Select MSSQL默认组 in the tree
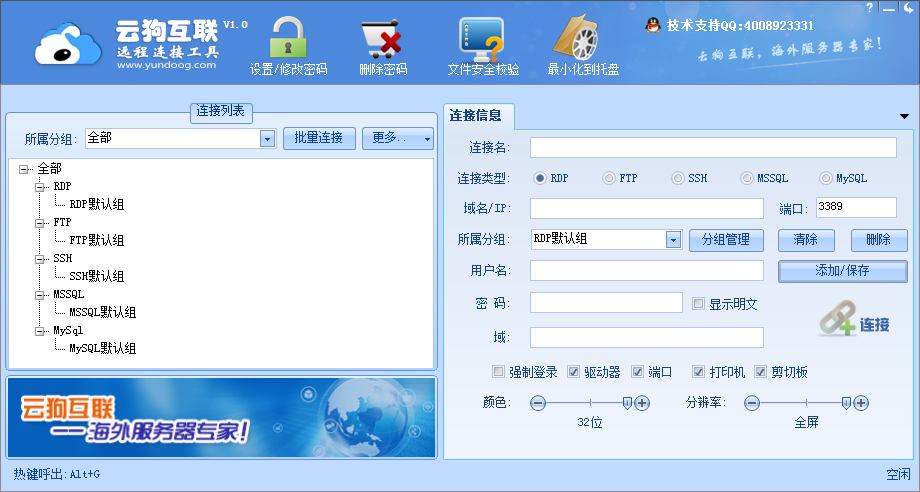The width and height of the screenshot is (920, 492). pyautogui.click(x=102, y=312)
